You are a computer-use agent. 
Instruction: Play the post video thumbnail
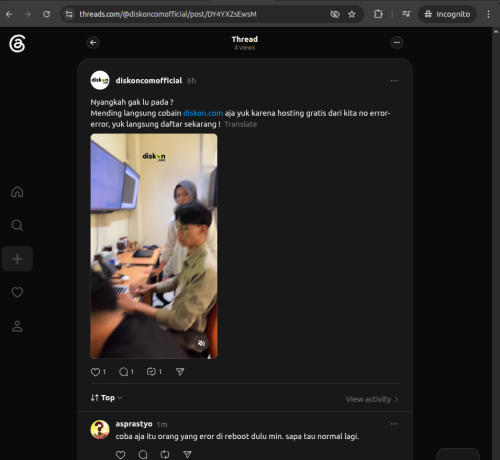154,246
